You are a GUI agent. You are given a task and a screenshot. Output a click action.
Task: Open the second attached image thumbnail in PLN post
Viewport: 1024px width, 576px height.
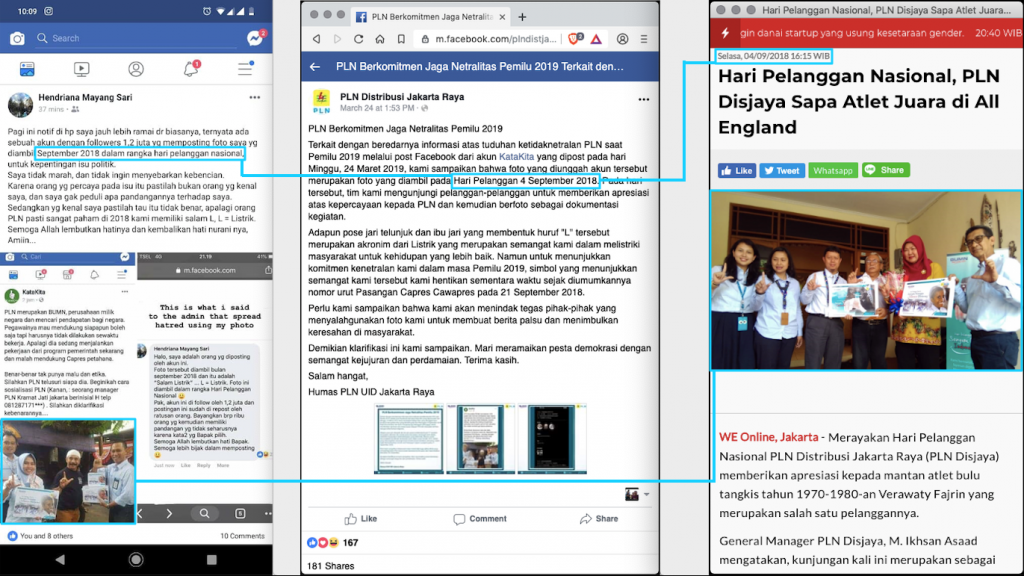pos(480,439)
